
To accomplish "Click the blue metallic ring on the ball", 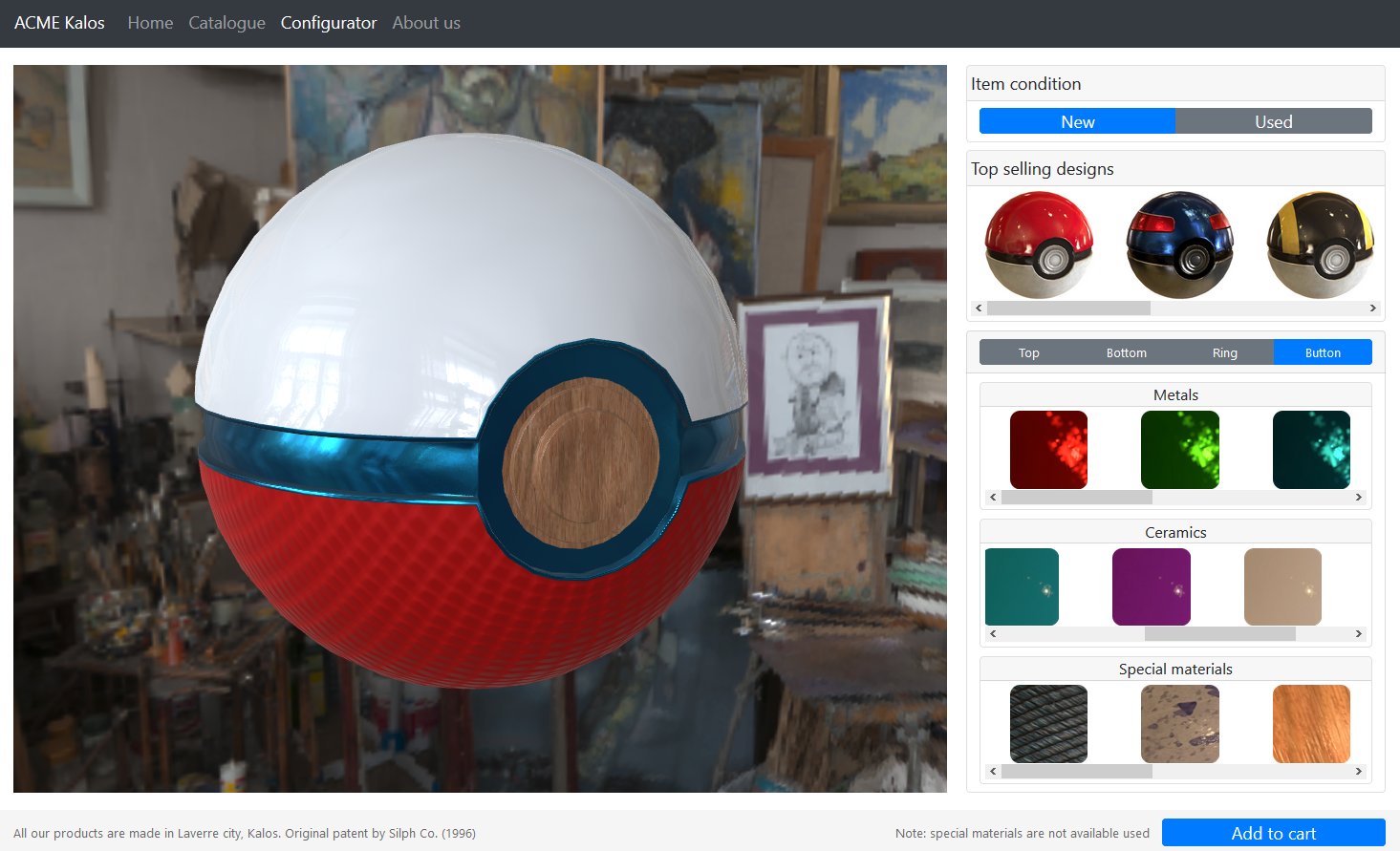I will [334, 460].
